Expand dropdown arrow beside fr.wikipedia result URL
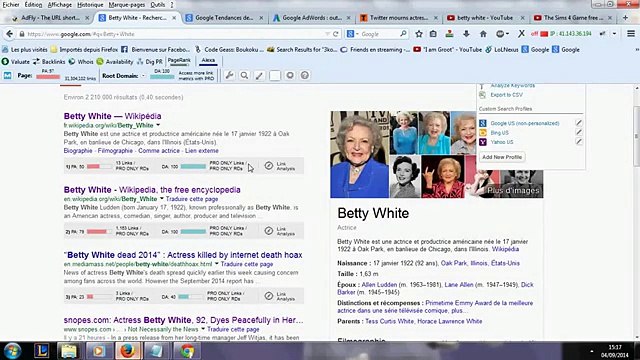640x360 pixels. pos(158,125)
